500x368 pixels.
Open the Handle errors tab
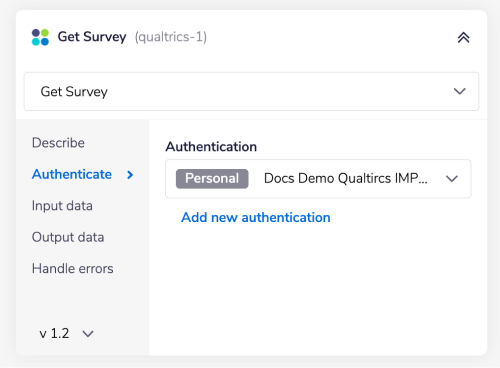(x=73, y=268)
